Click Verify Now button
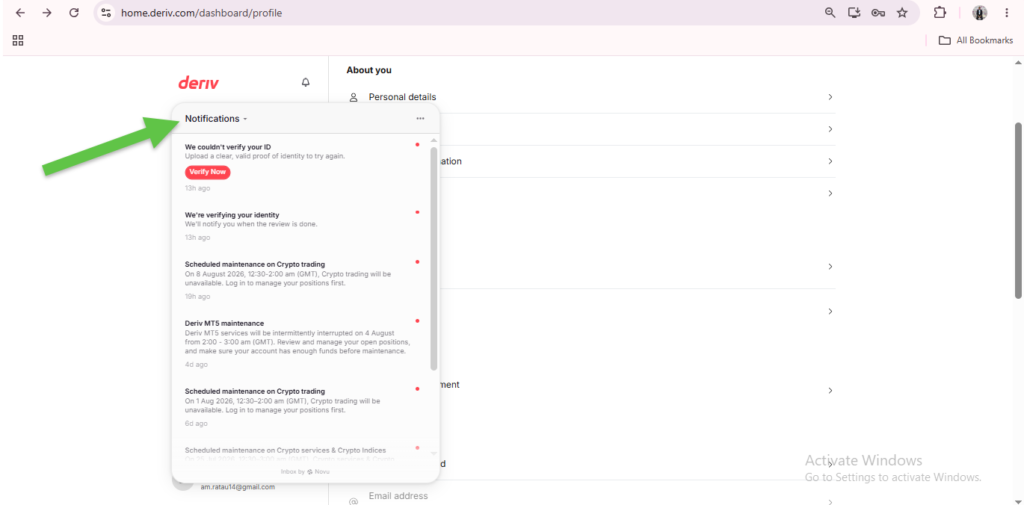 pos(208,172)
